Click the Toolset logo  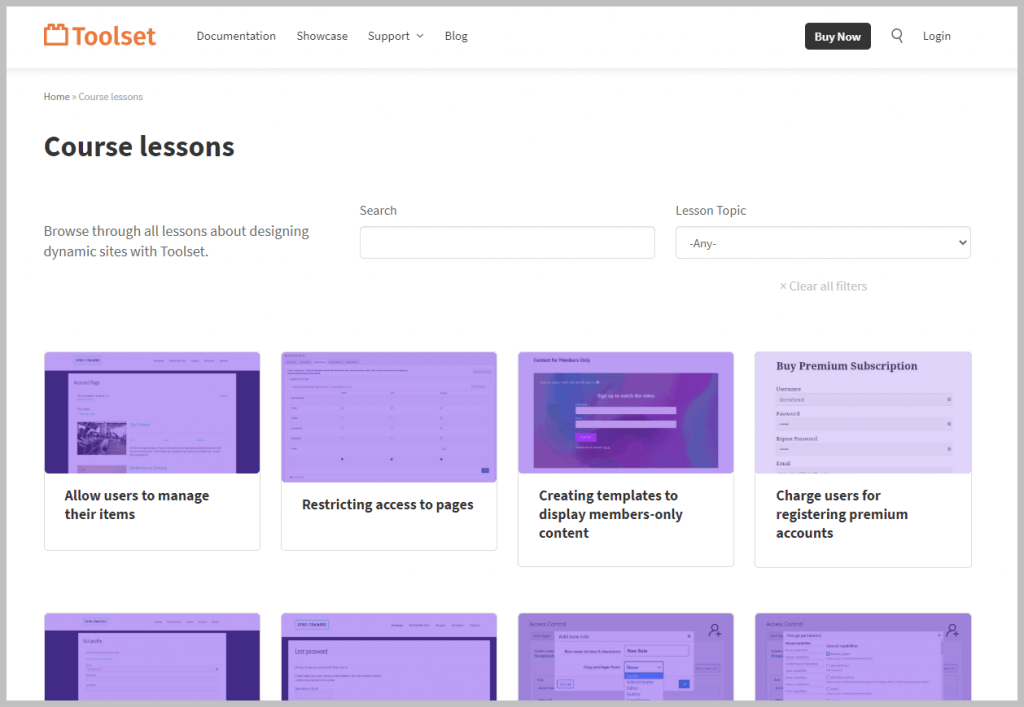[100, 35]
